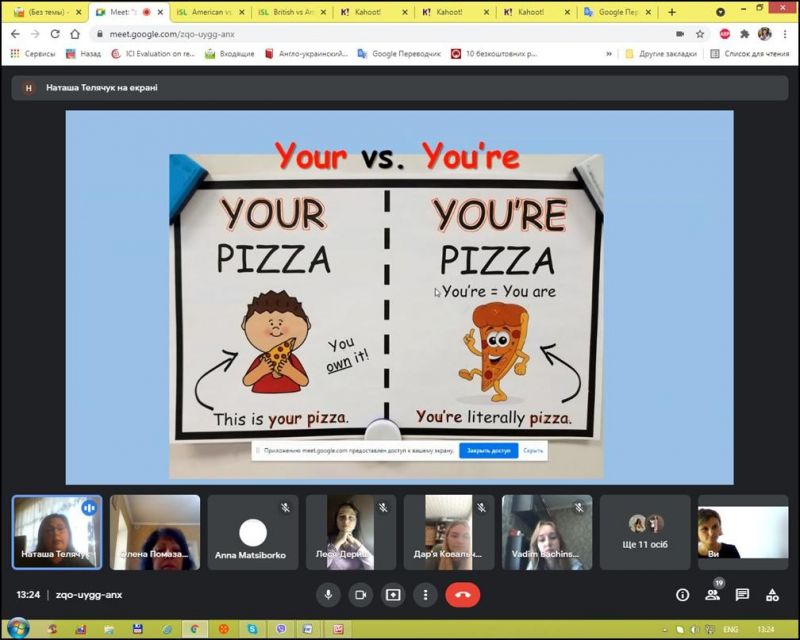Open Google Переводчик bookmark
Viewport: 800px width, 640px height.
[x=399, y=54]
